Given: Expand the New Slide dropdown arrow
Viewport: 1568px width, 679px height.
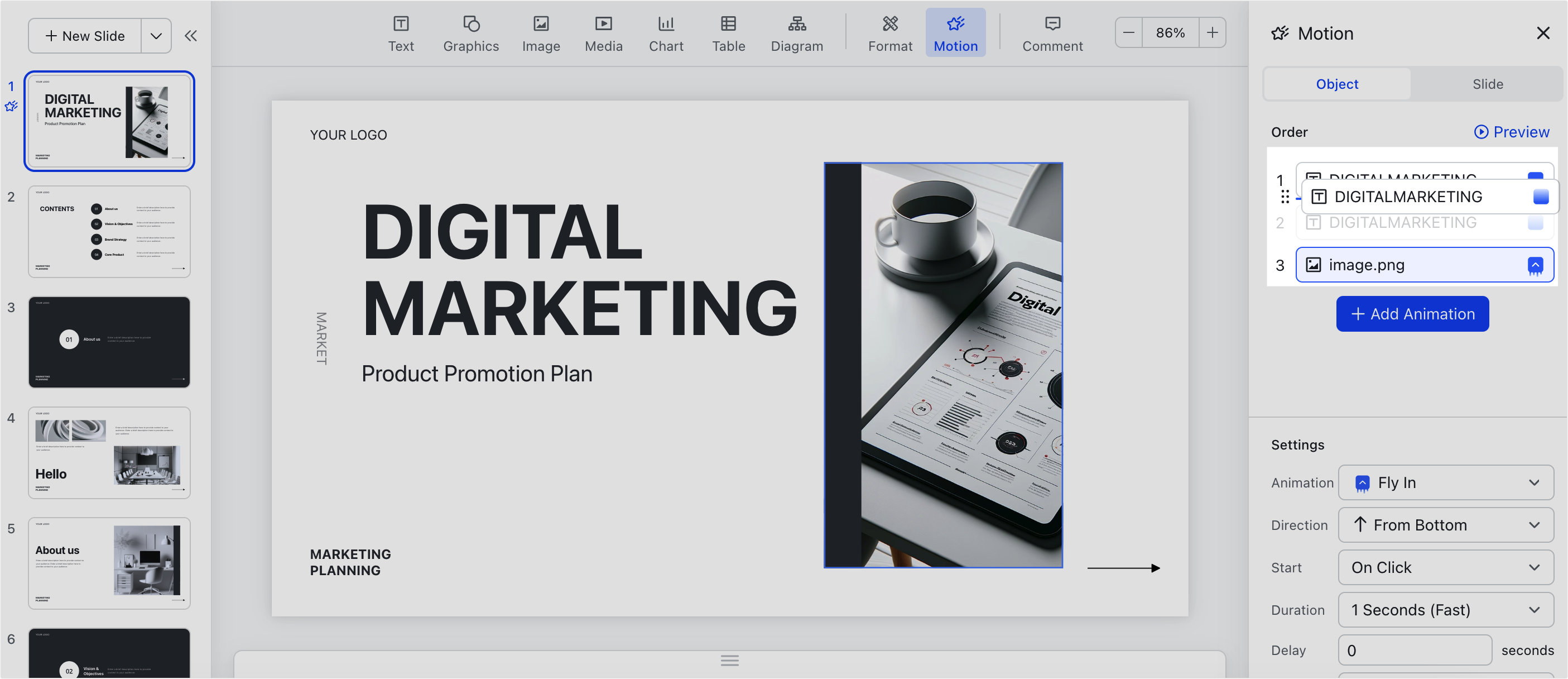Looking at the screenshot, I should (156, 36).
